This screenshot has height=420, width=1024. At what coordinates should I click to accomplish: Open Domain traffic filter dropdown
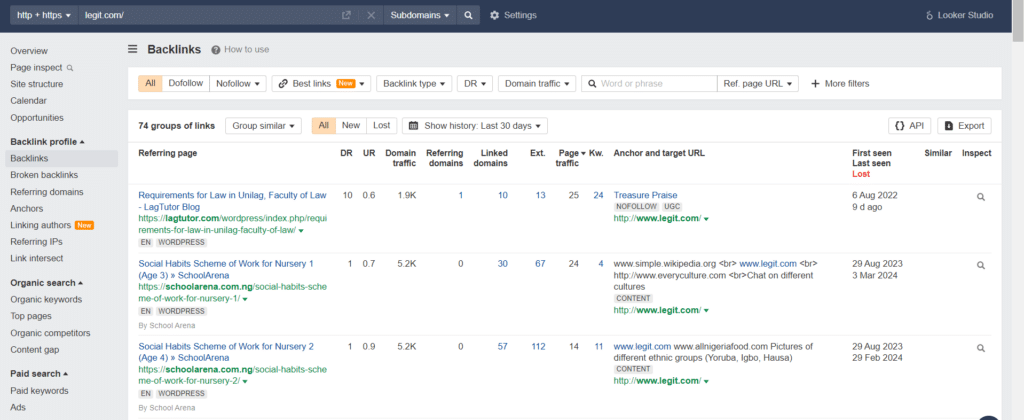tap(537, 84)
